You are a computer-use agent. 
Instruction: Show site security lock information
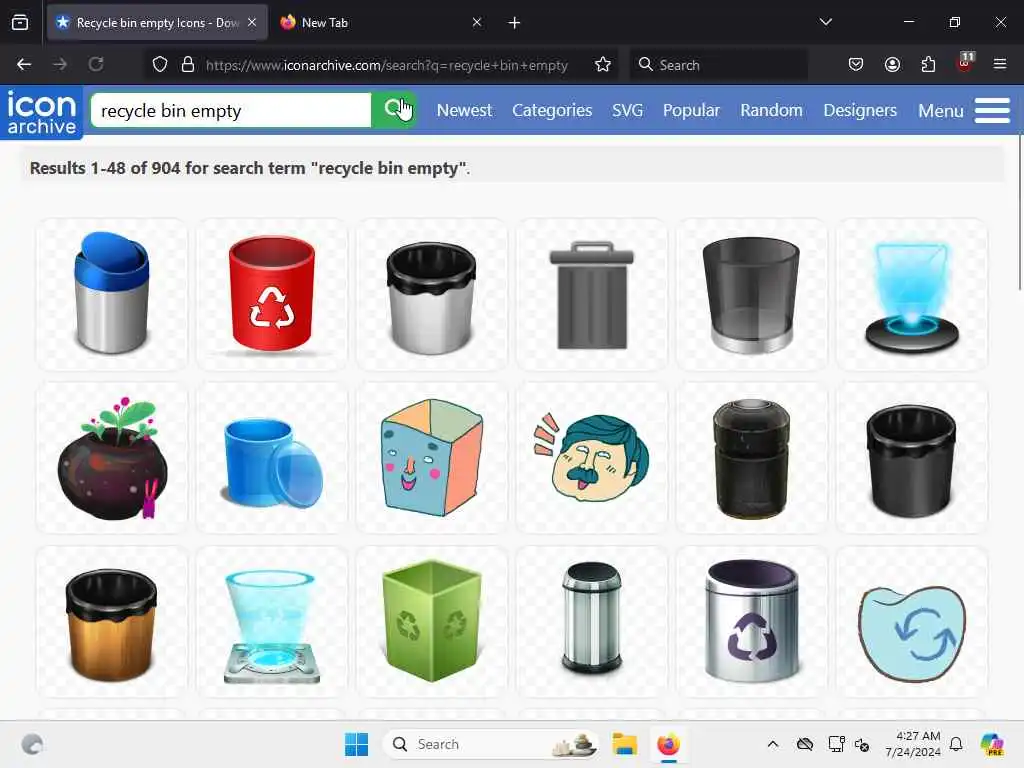pyautogui.click(x=187, y=64)
